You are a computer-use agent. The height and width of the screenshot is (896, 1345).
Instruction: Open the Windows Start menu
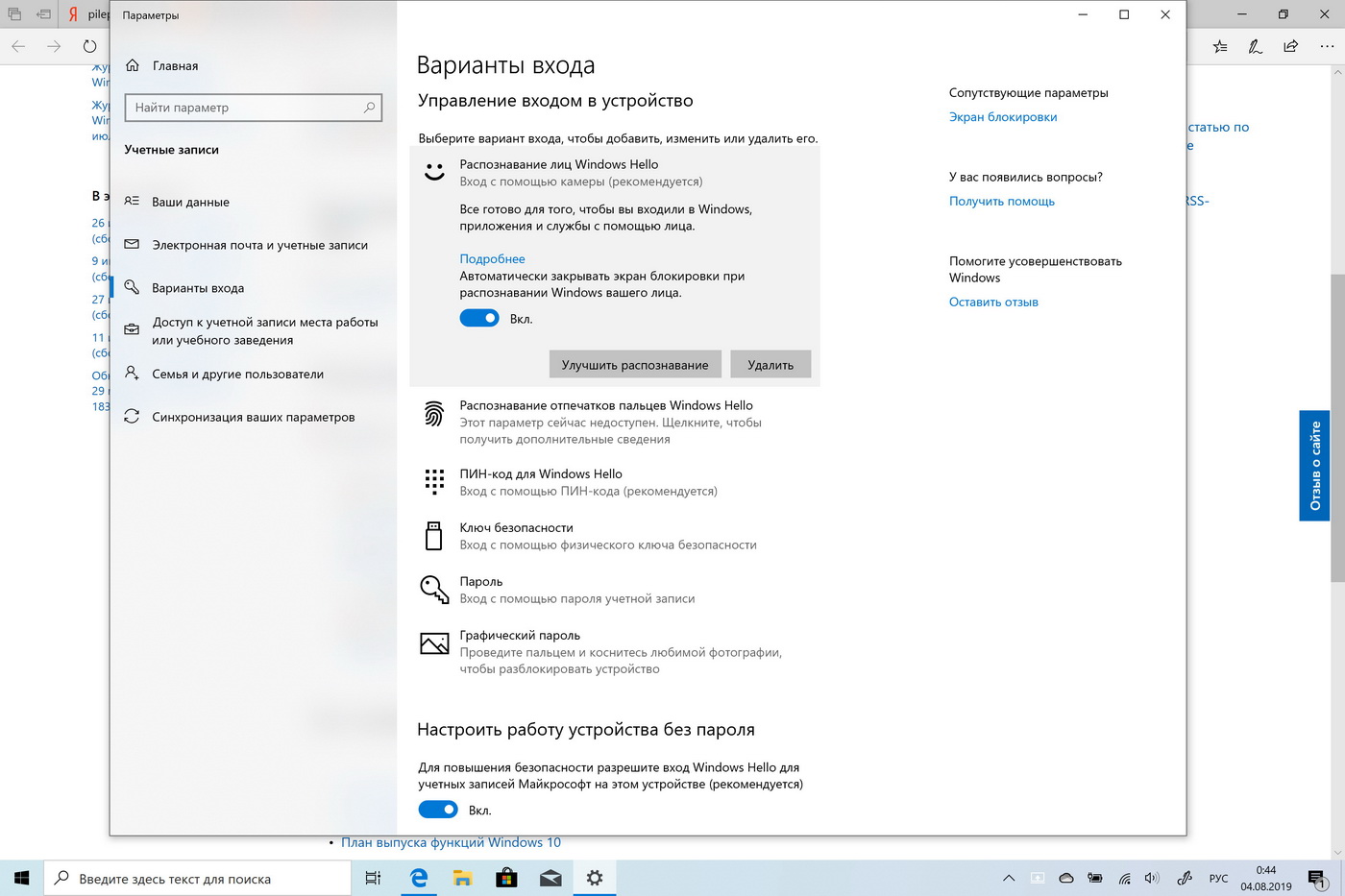tap(22, 878)
